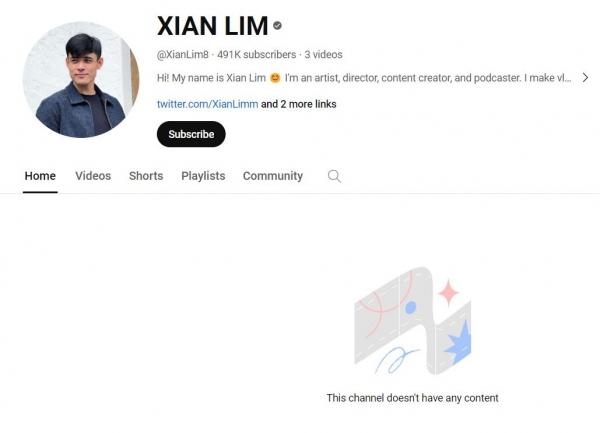Viewport: 600px width, 433px height.
Task: Click the '3 videos' count text
Action: [x=323, y=55]
